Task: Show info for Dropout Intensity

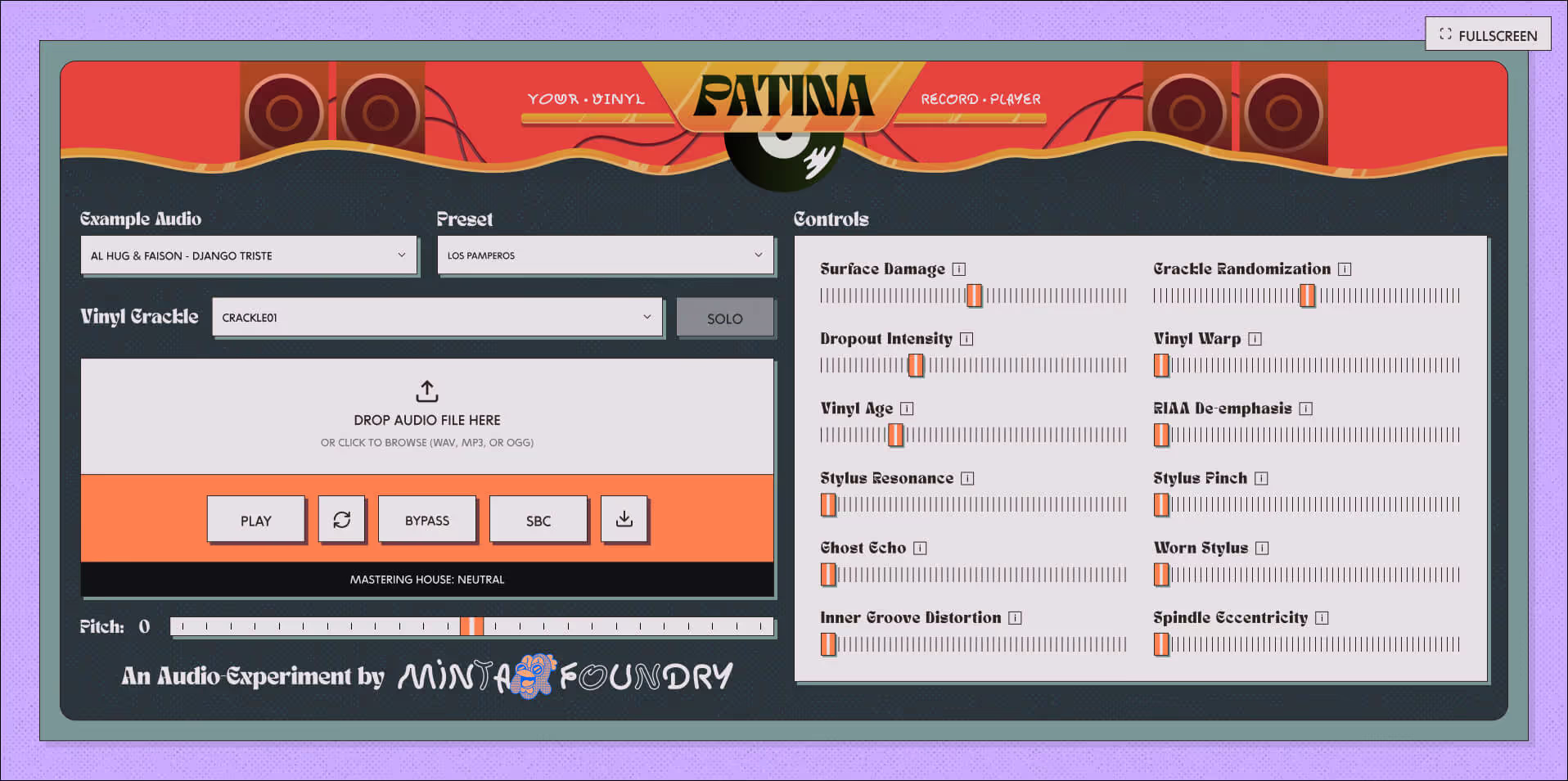Action: 966,339
